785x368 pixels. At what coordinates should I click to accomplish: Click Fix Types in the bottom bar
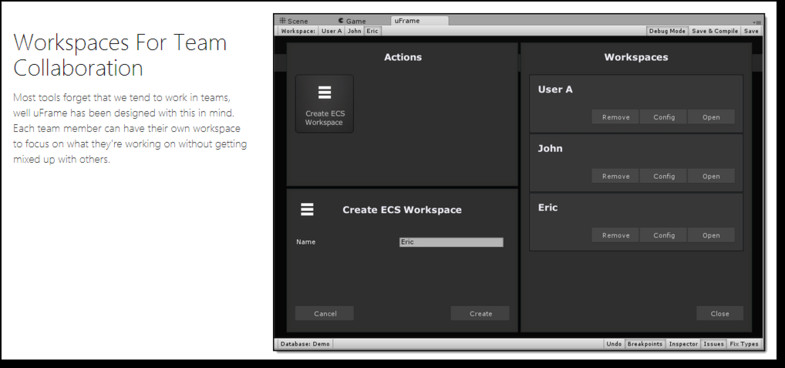tap(744, 344)
